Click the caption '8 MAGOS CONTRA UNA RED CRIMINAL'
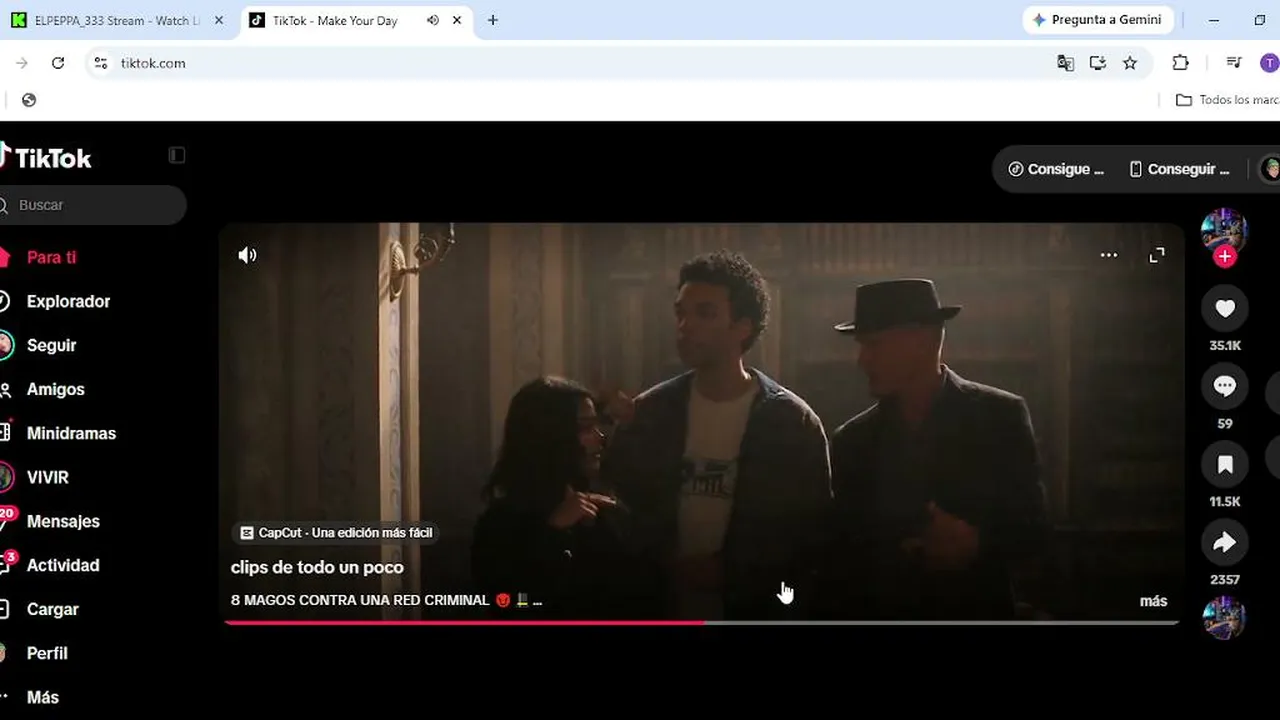 pos(360,600)
